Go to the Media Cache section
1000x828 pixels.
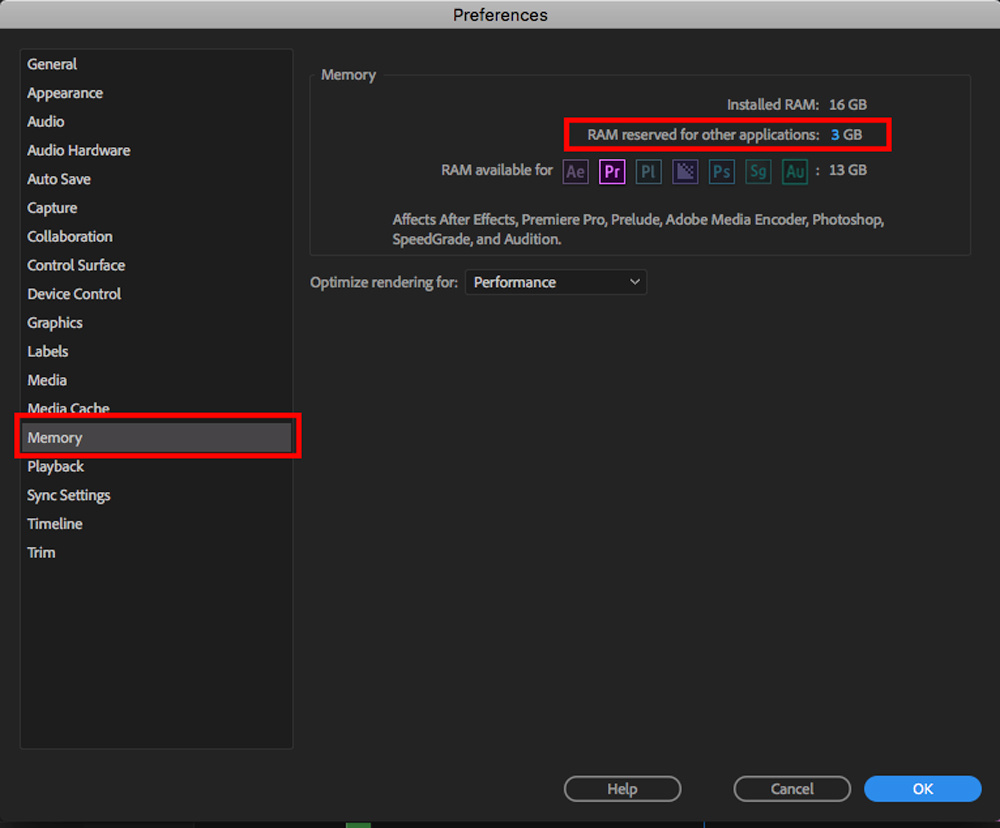pos(68,408)
